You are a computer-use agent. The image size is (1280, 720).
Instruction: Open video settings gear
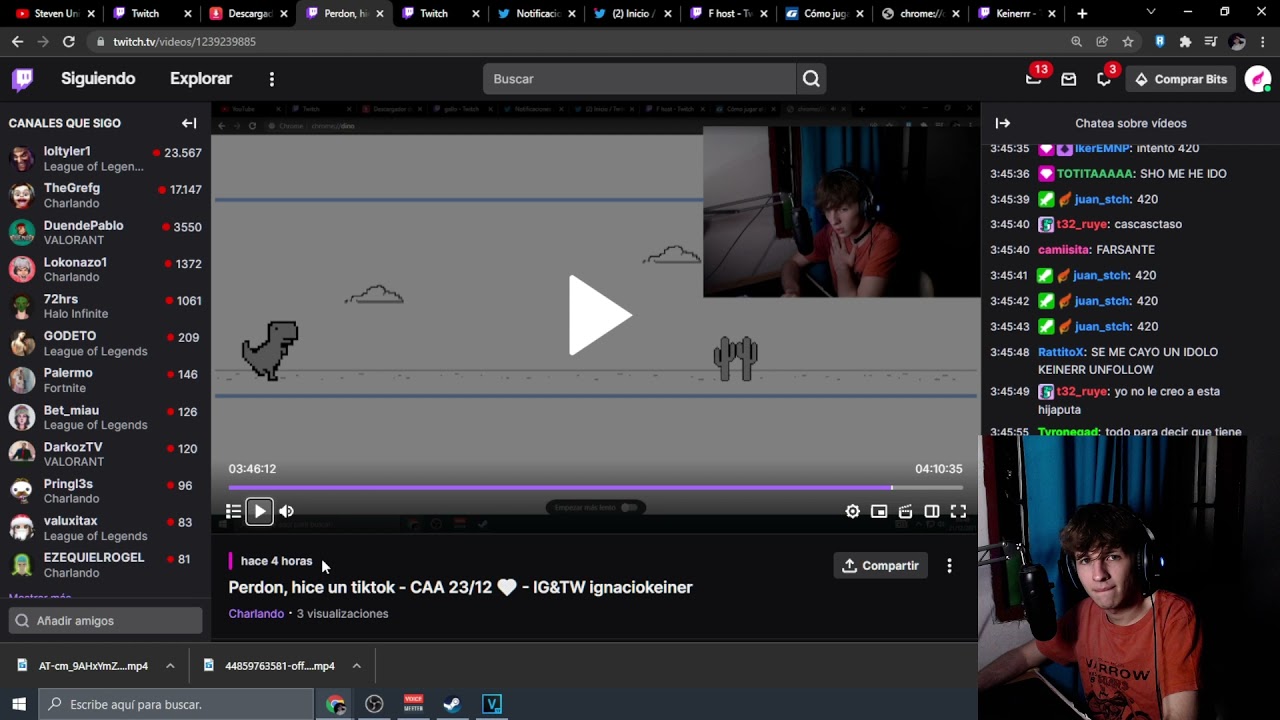tap(852, 511)
